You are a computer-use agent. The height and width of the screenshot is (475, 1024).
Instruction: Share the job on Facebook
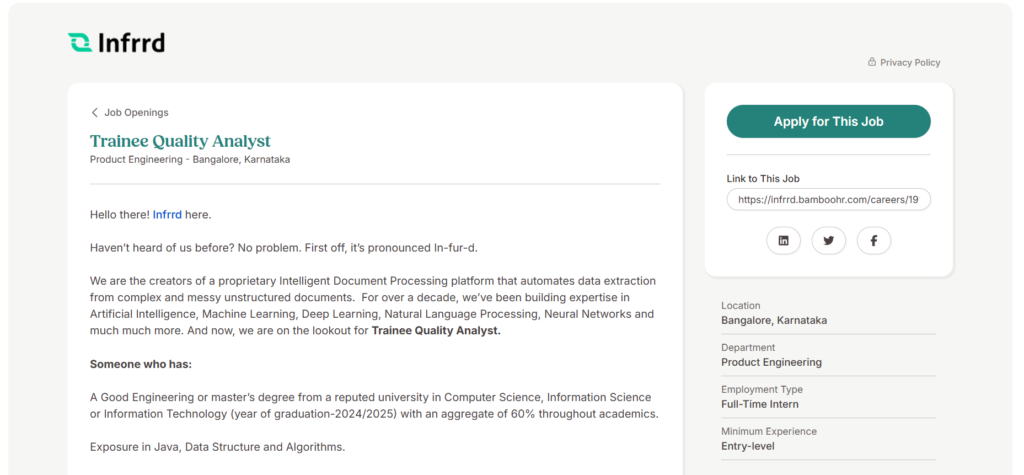pos(873,241)
